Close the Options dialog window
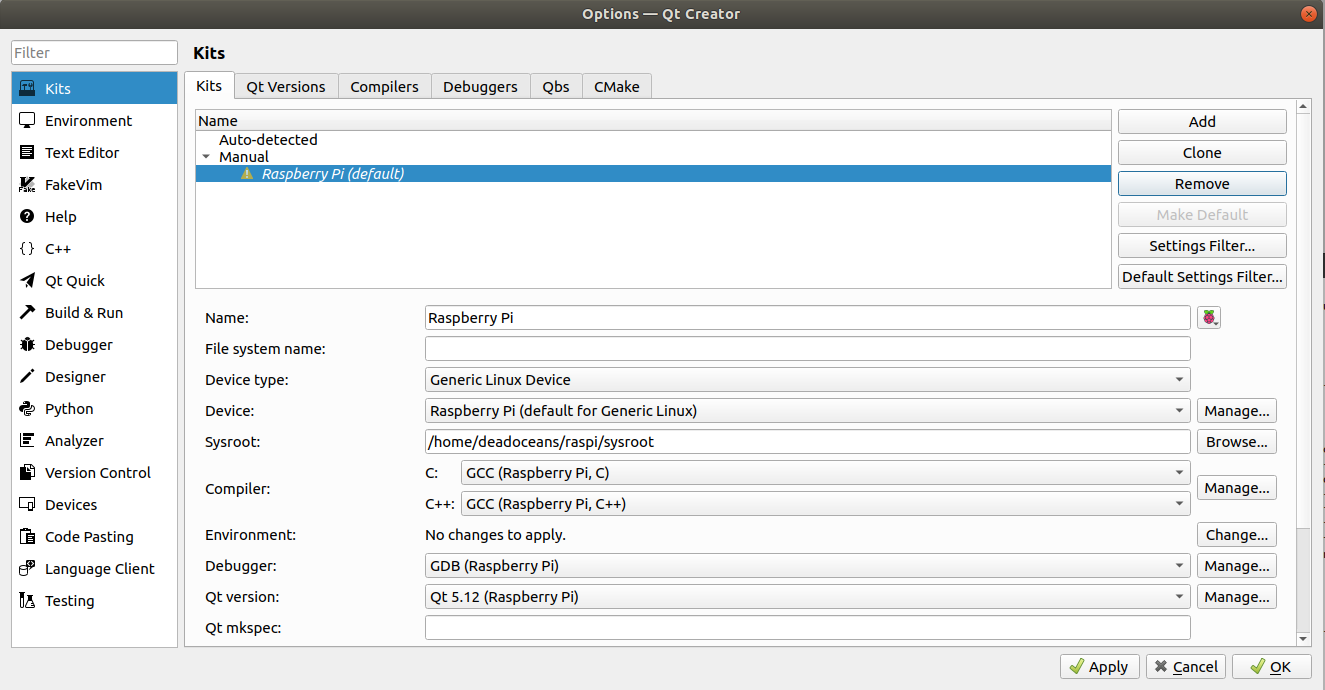The height and width of the screenshot is (690, 1325). pos(1308,14)
